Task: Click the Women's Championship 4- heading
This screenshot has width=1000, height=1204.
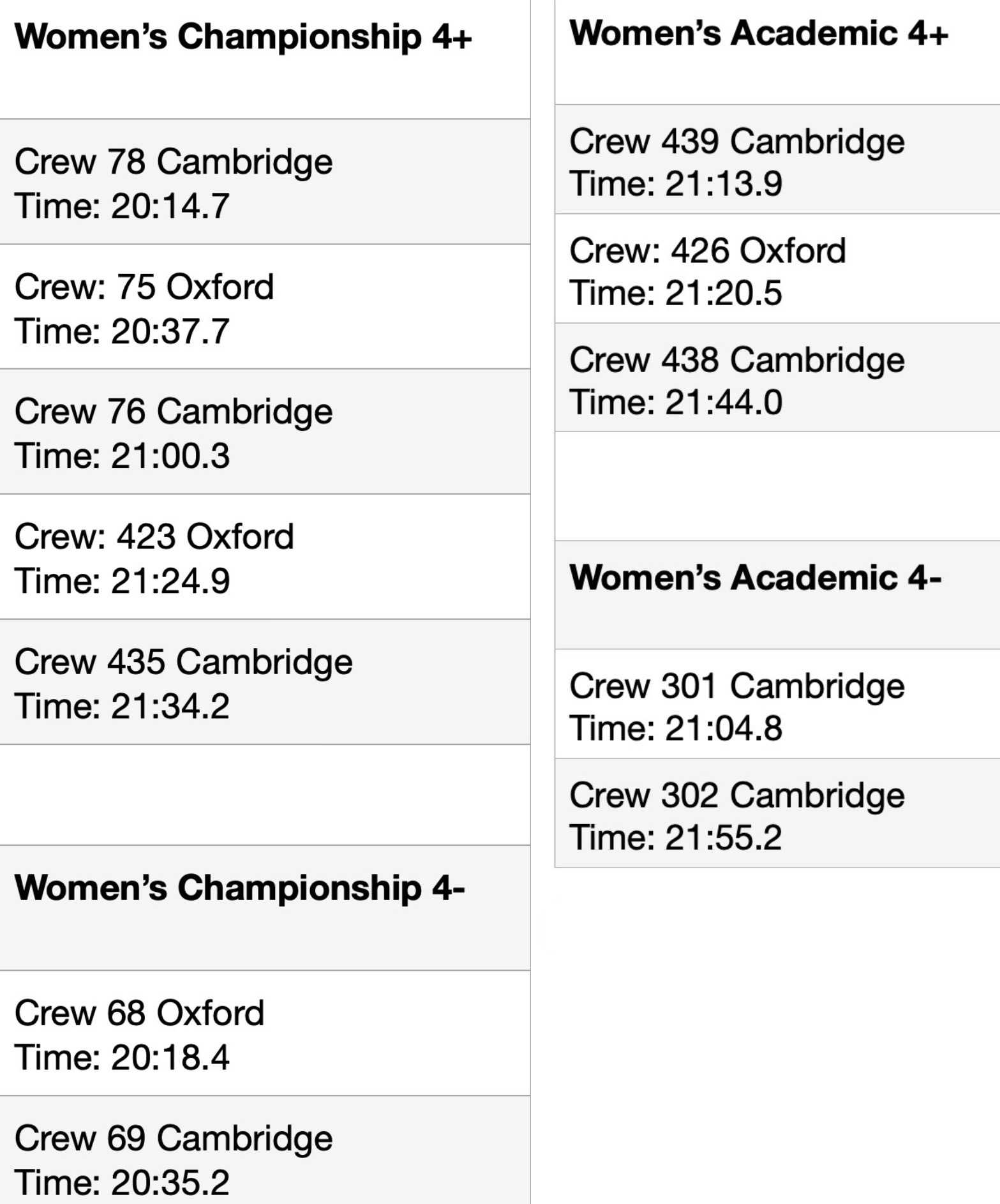Action: 239,888
